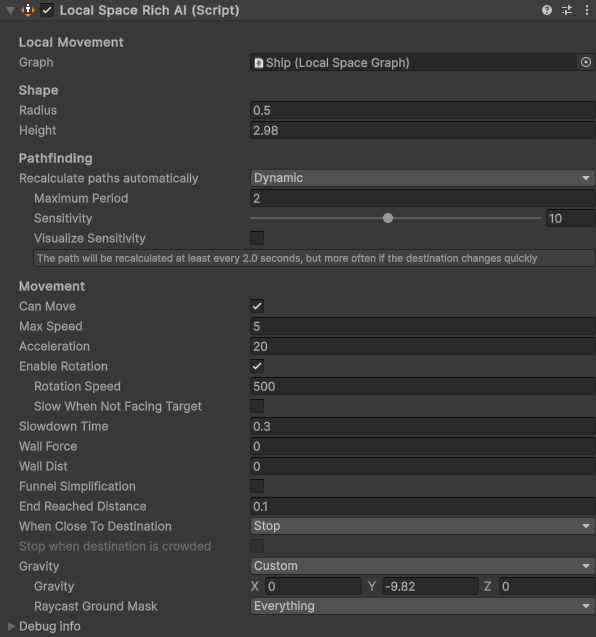
Task: Tick the Funnel Simplification checkbox
Action: (257, 486)
